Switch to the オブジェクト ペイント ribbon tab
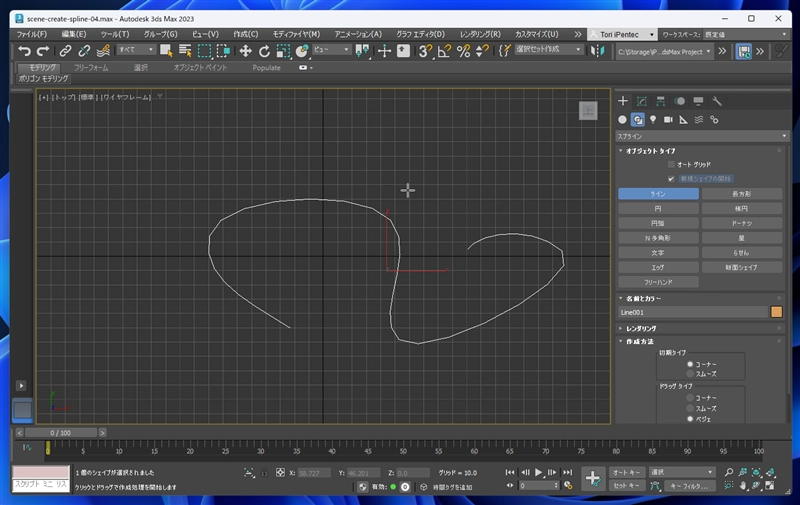This screenshot has height=505, width=800. pyautogui.click(x=200, y=67)
